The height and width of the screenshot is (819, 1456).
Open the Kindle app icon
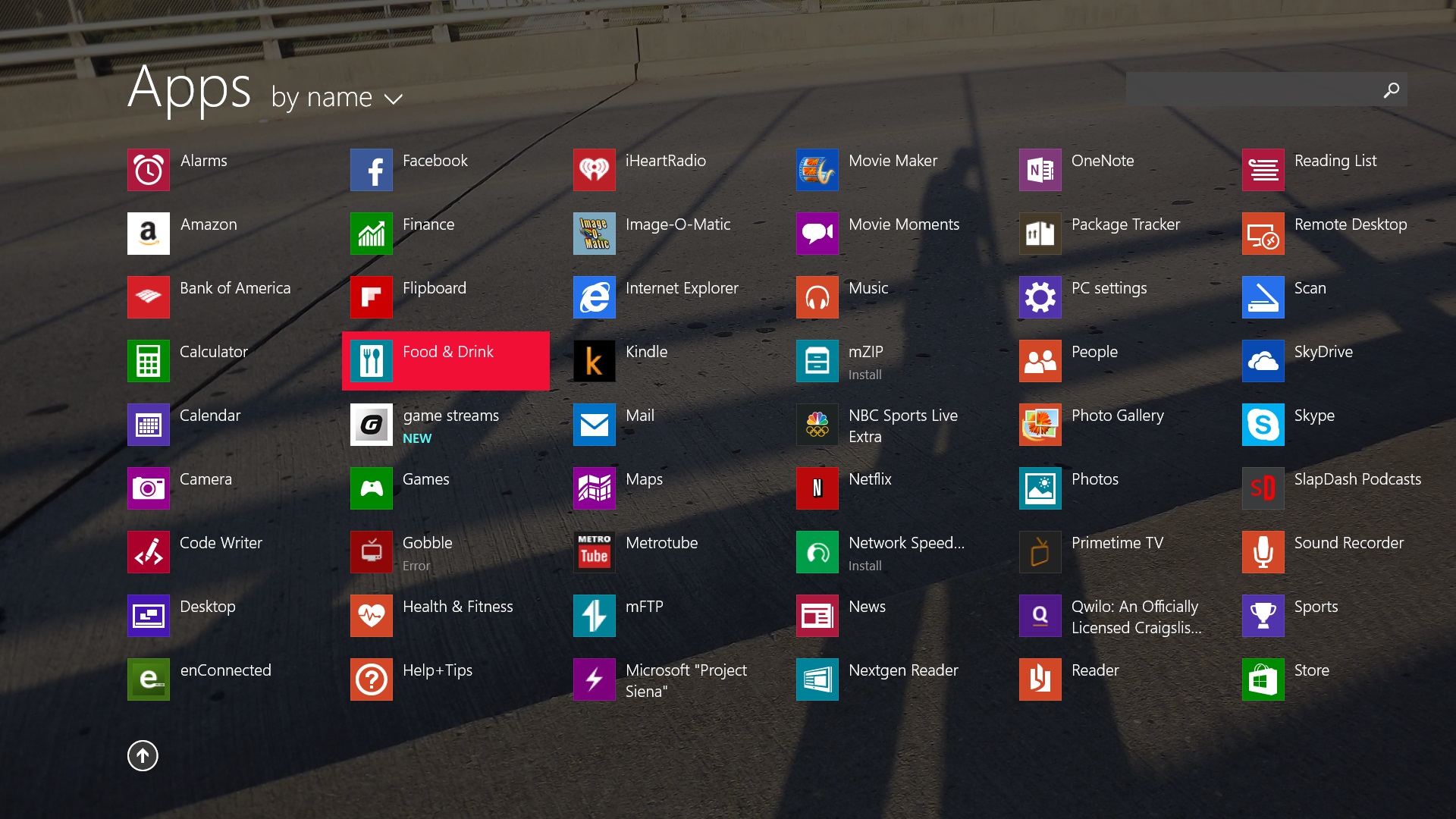tap(595, 361)
